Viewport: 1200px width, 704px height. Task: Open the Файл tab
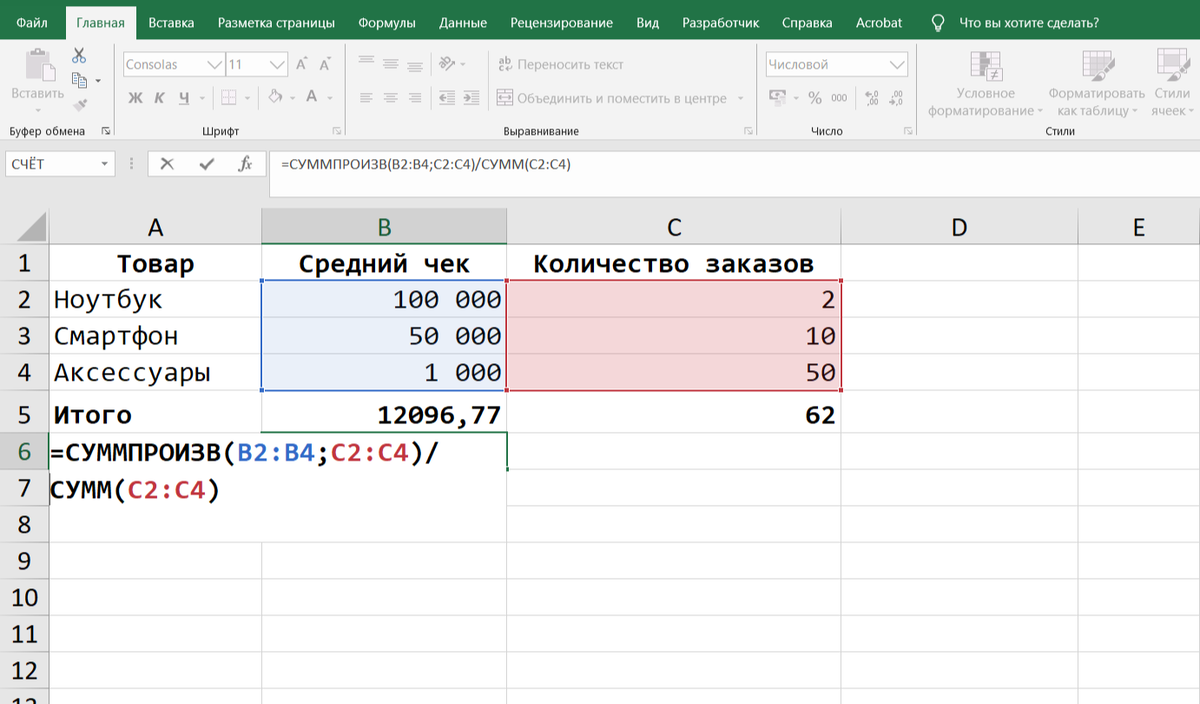[33, 22]
